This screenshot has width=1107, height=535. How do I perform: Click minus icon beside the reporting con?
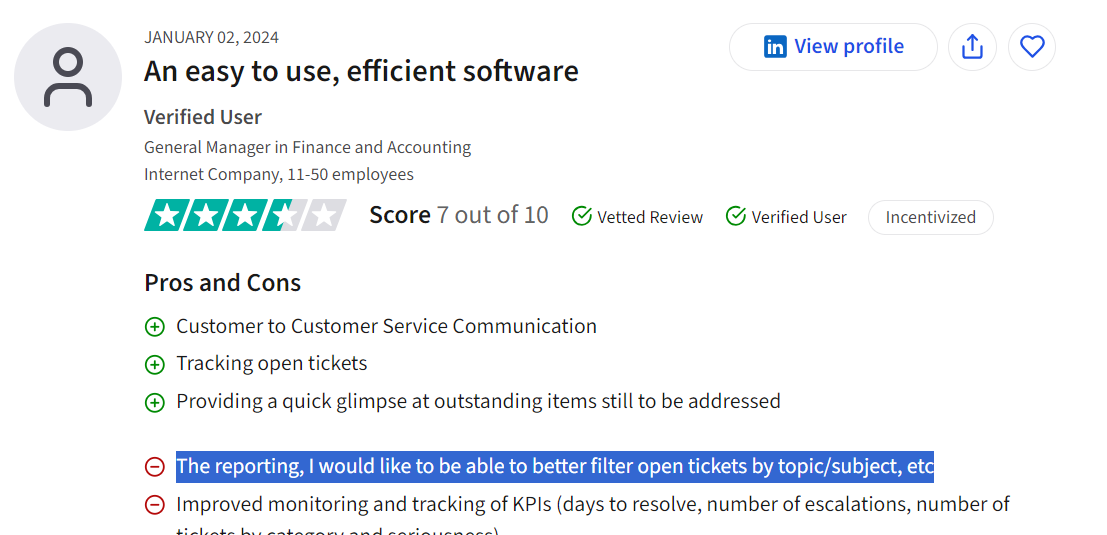[x=155, y=467]
